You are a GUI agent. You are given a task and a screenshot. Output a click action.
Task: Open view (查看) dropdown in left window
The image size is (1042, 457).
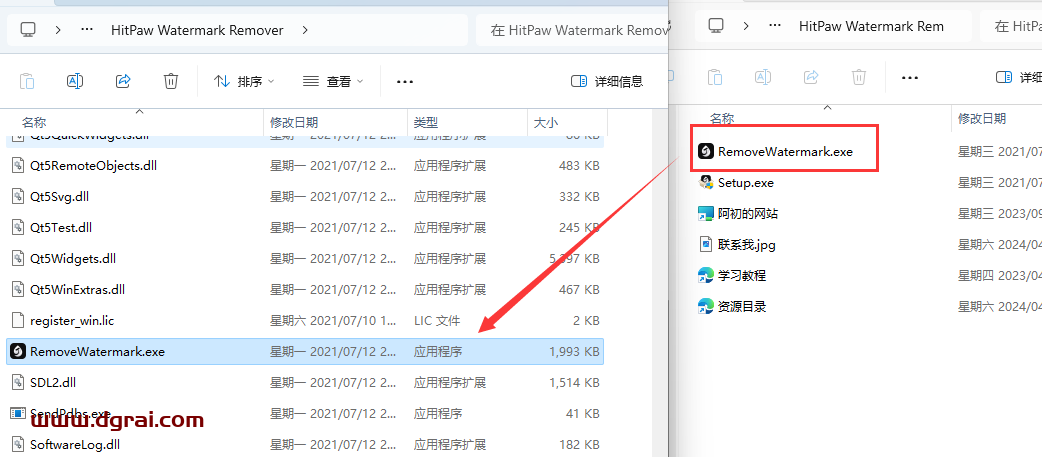click(333, 81)
